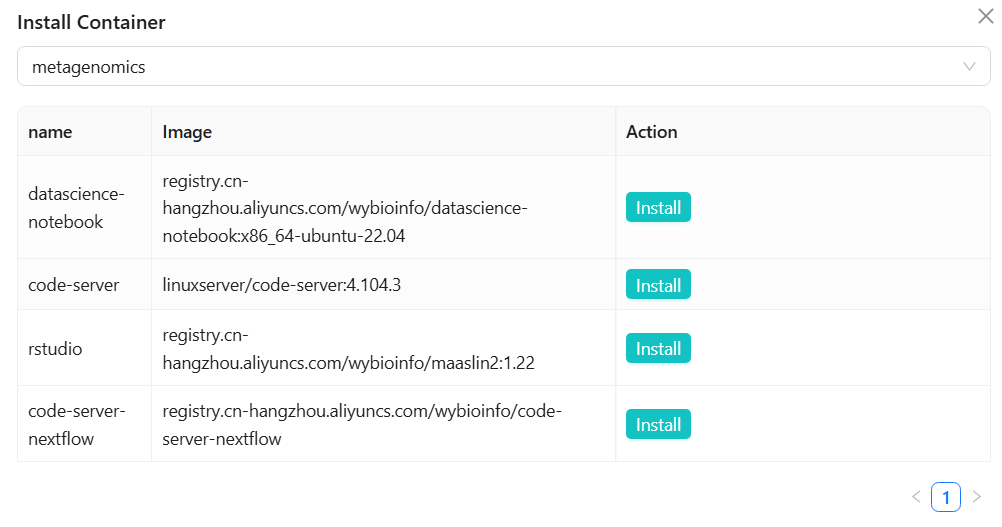Go to next page arrow
The width and height of the screenshot is (1002, 527).
(x=976, y=497)
